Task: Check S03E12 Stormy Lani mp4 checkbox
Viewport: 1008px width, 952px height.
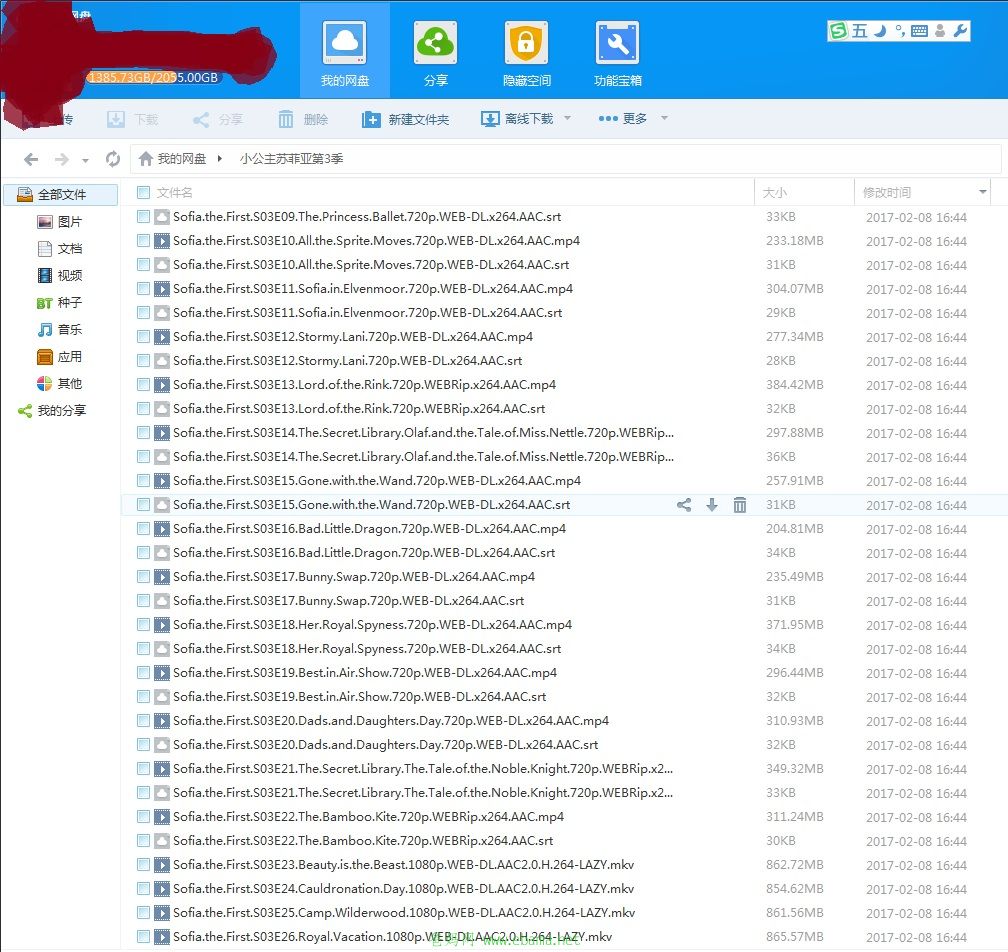Action: 143,336
